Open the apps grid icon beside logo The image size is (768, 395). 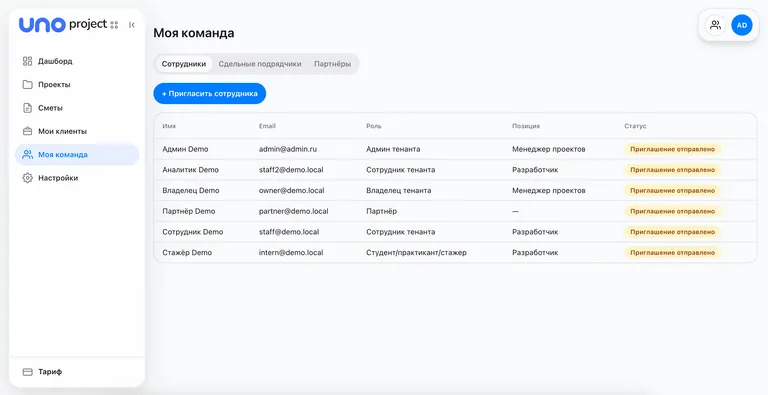[114, 25]
